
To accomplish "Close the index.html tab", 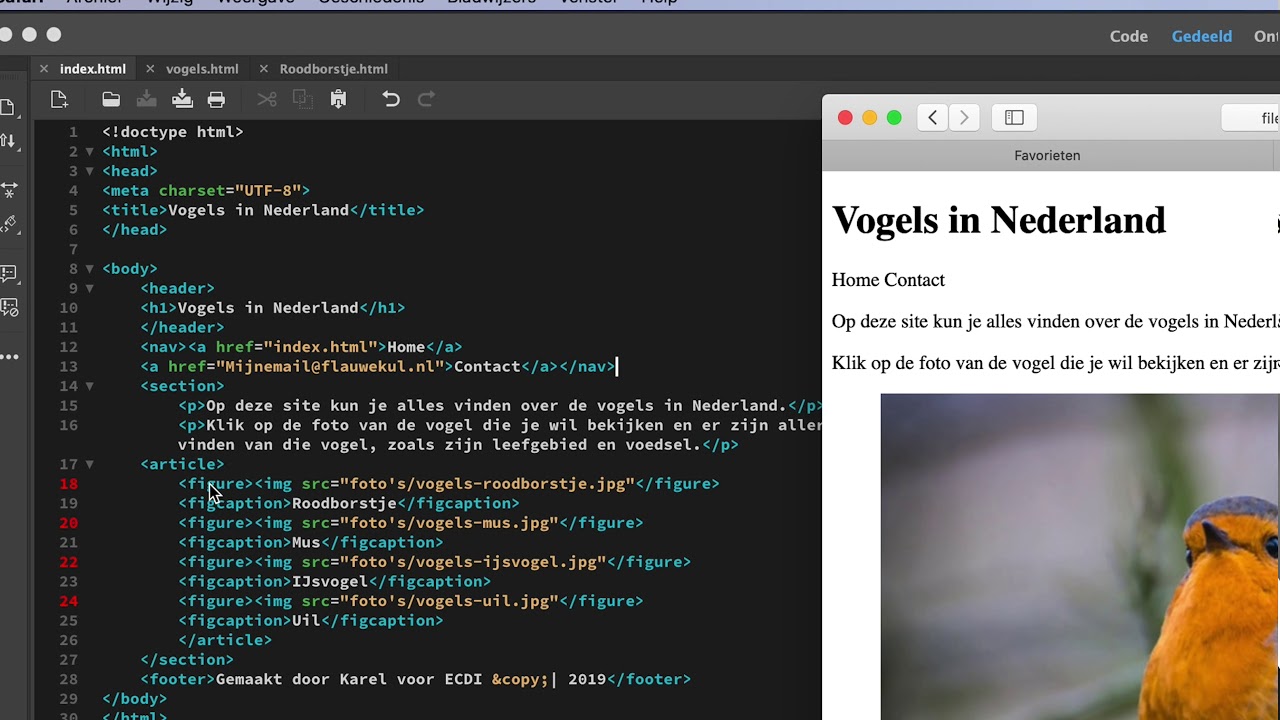I will pyautogui.click(x=44, y=69).
